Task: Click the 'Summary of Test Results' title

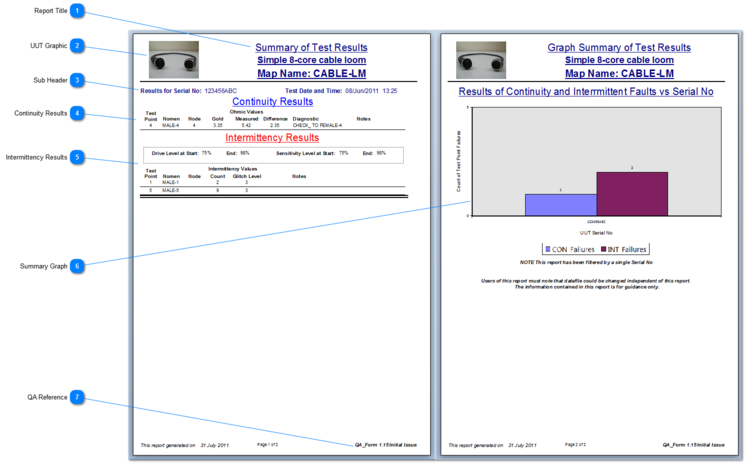Action: coord(311,47)
